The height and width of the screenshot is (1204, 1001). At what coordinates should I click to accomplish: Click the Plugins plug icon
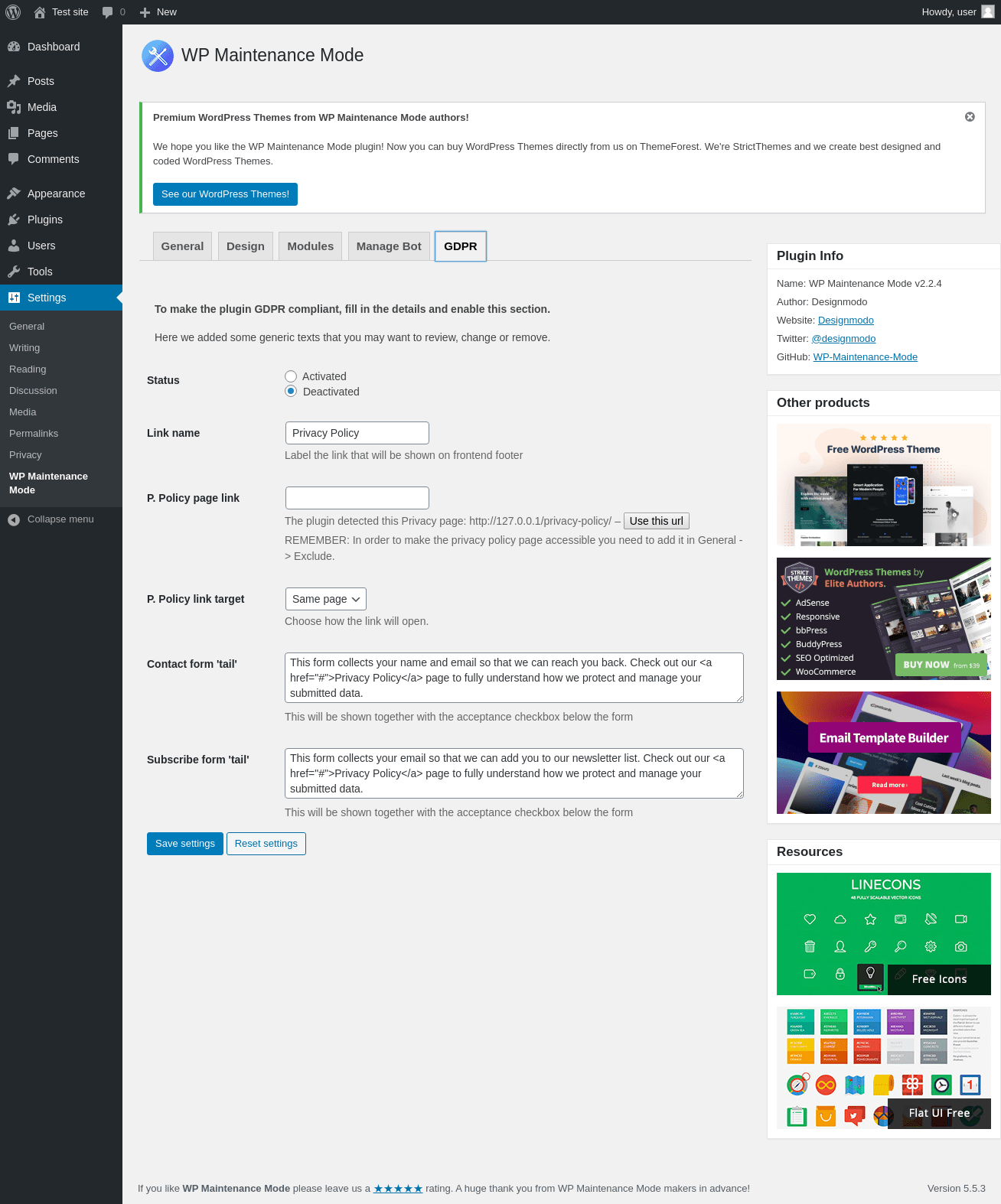tap(14, 220)
